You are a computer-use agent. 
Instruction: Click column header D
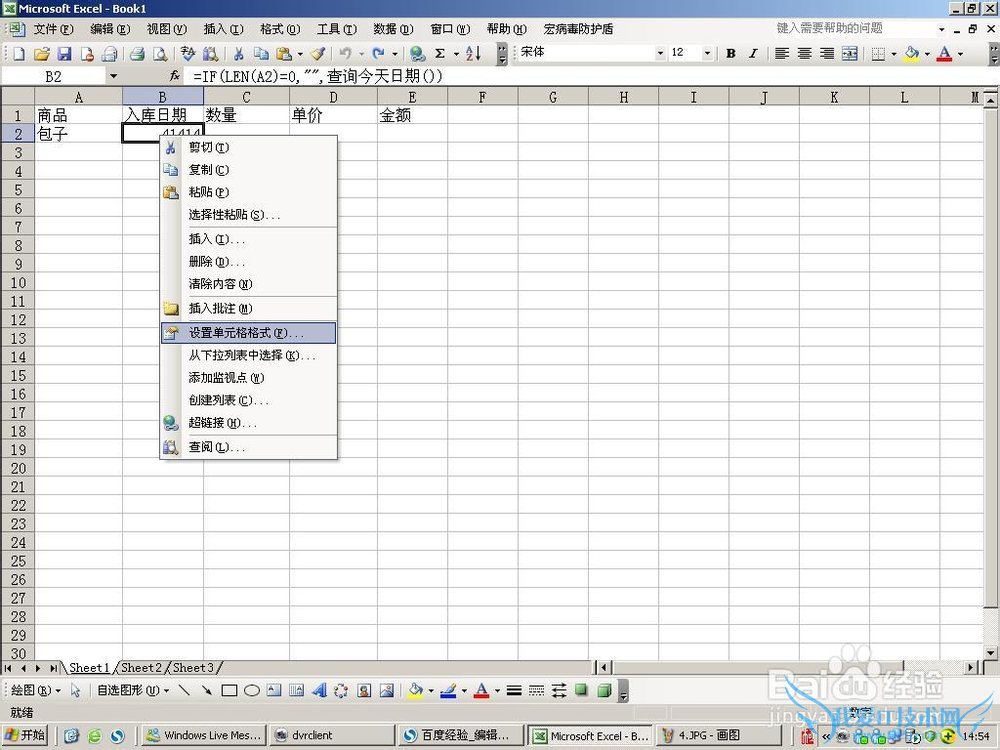[x=333, y=97]
